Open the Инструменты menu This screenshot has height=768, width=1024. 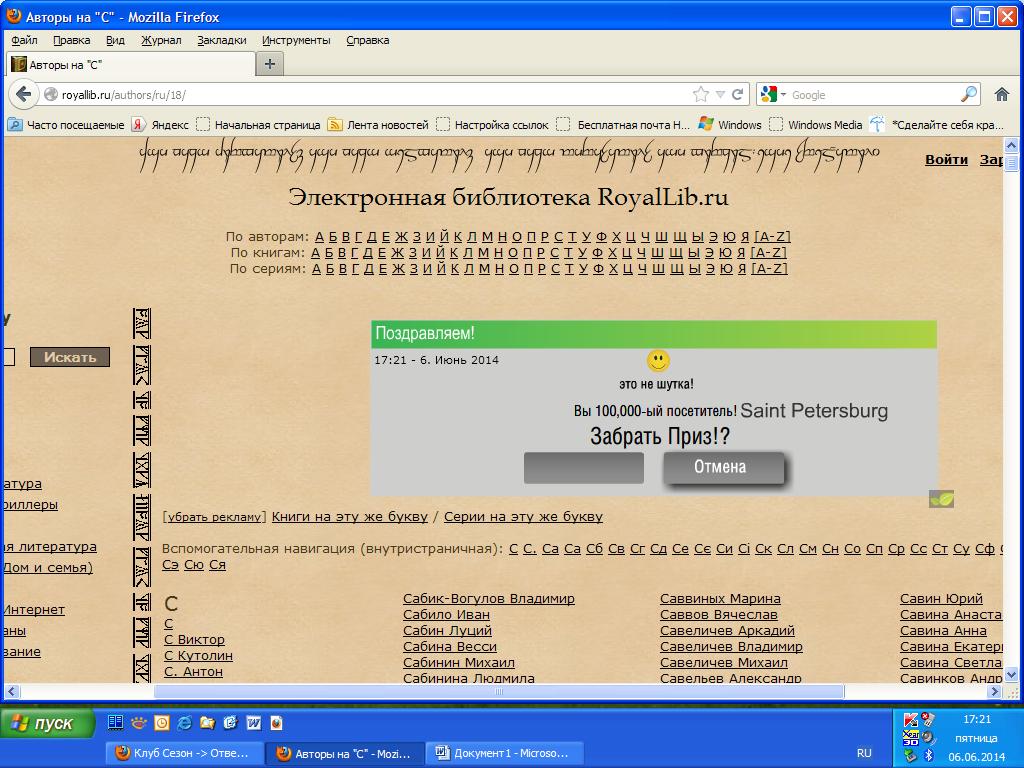click(296, 40)
